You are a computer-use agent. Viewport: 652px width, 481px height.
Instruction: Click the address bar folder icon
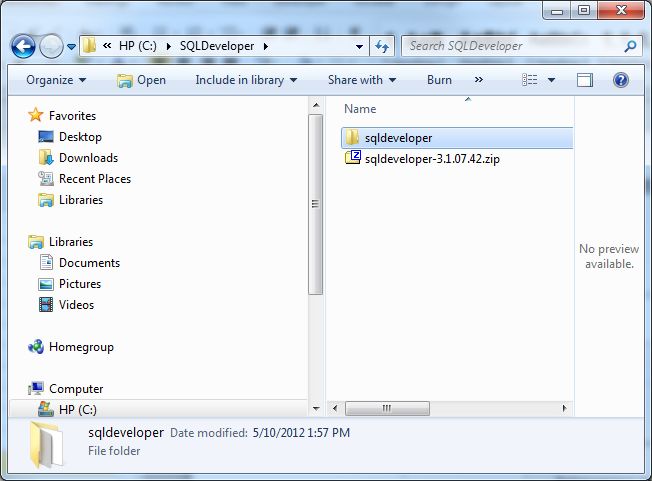[x=89, y=46]
